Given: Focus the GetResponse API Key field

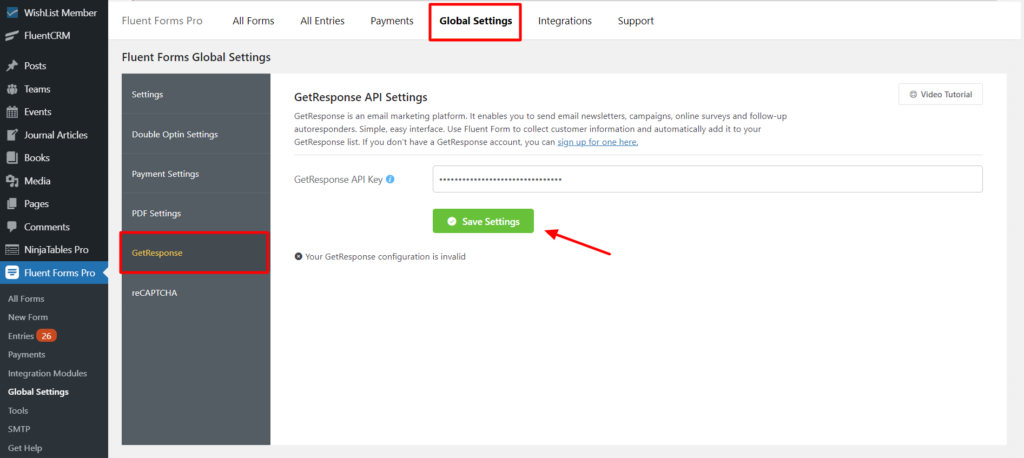Looking at the screenshot, I should click(707, 179).
